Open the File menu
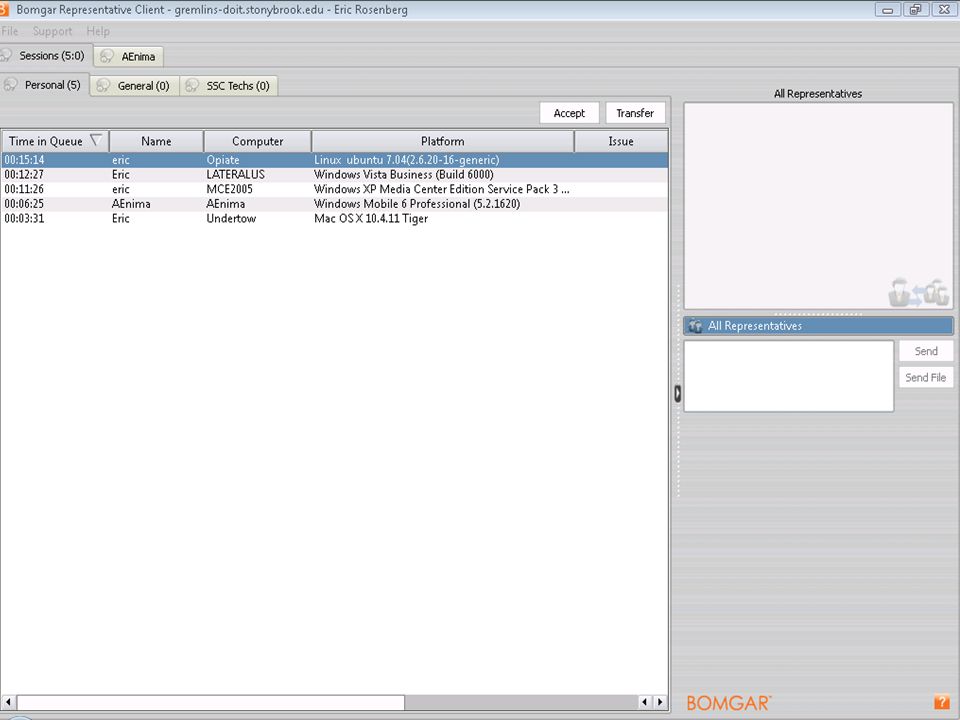The image size is (960, 720). pyautogui.click(x=10, y=31)
